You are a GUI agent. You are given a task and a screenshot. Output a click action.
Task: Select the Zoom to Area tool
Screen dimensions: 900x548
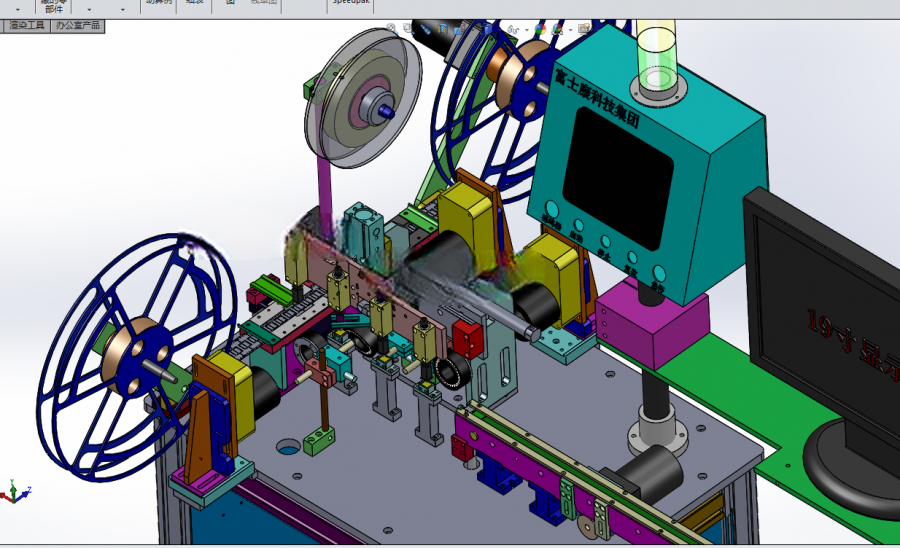pyautogui.click(x=408, y=29)
